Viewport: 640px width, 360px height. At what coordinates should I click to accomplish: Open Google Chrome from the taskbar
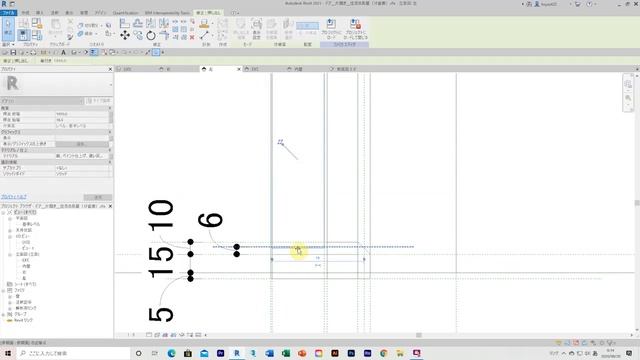[384, 353]
